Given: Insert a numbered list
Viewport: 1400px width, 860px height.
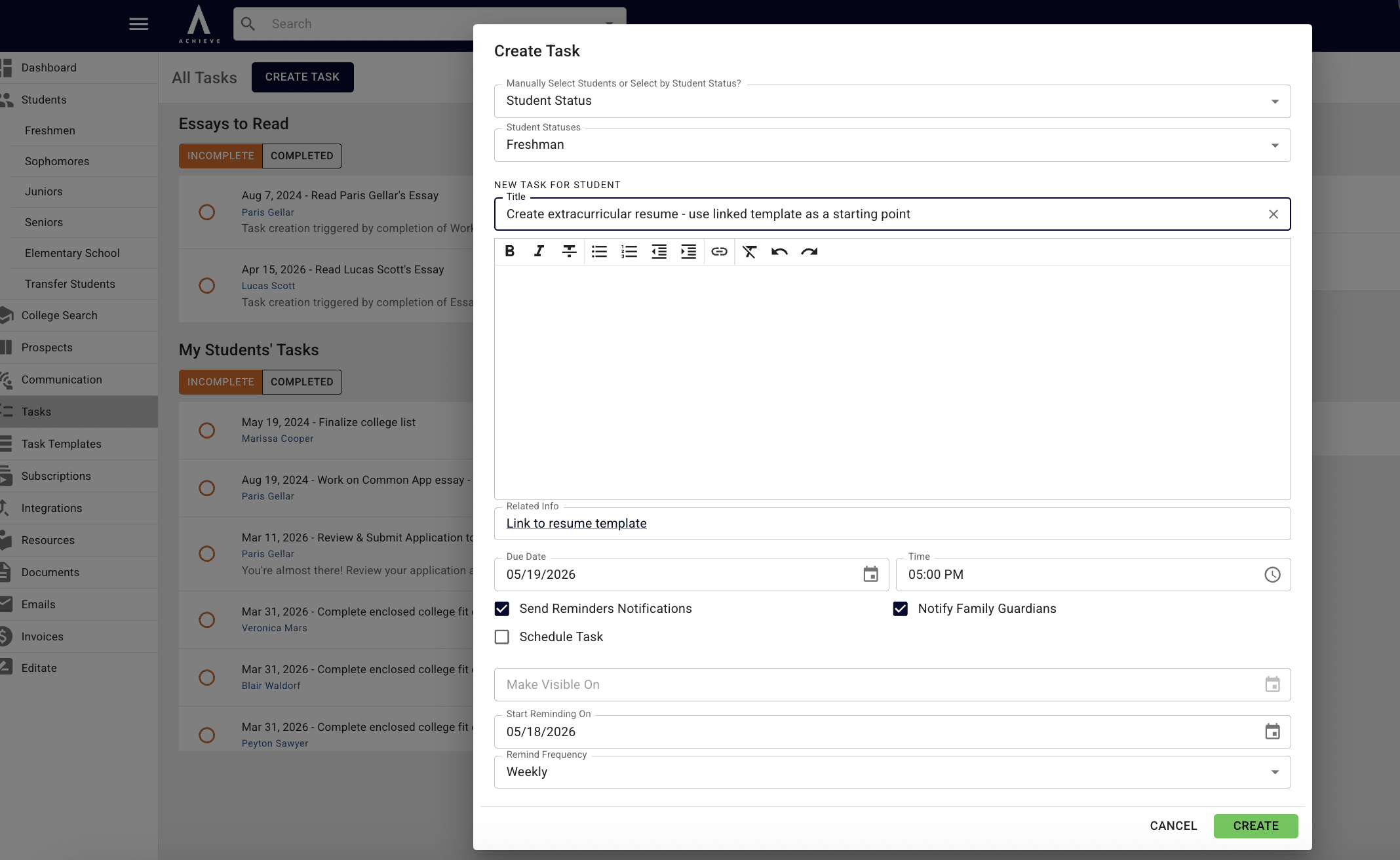Looking at the screenshot, I should (629, 251).
